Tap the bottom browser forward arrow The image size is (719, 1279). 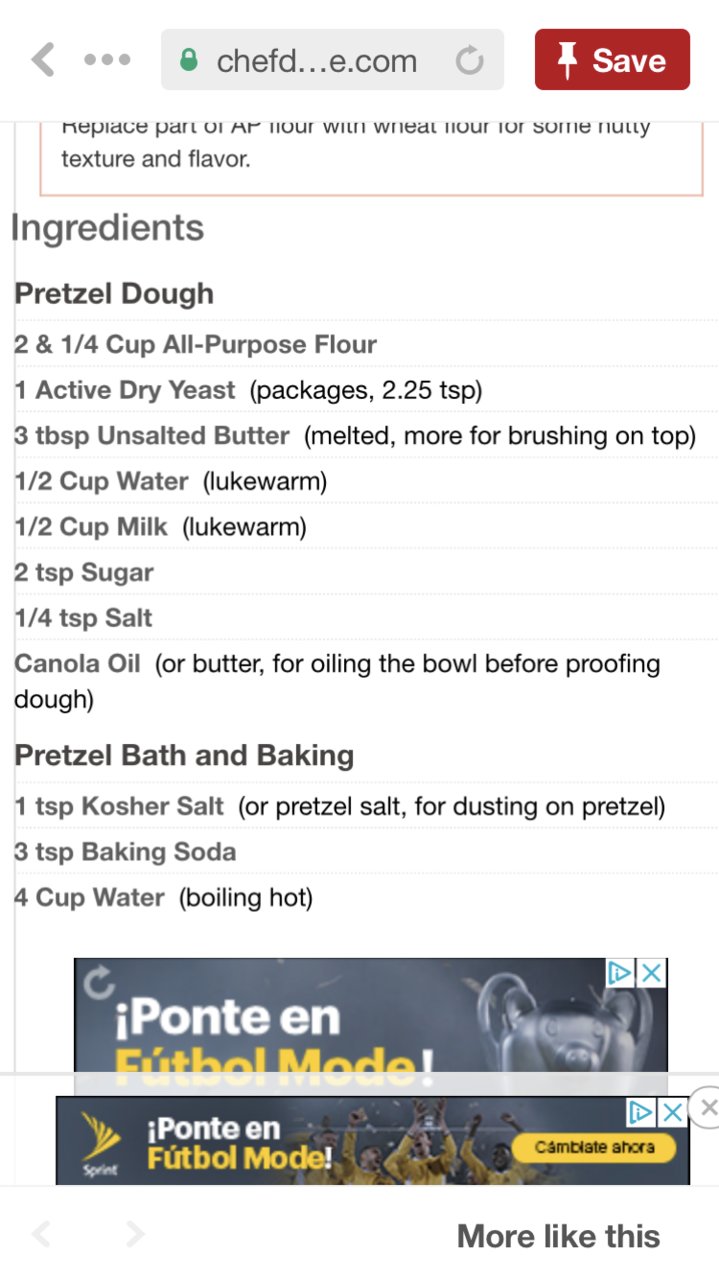coord(135,1234)
